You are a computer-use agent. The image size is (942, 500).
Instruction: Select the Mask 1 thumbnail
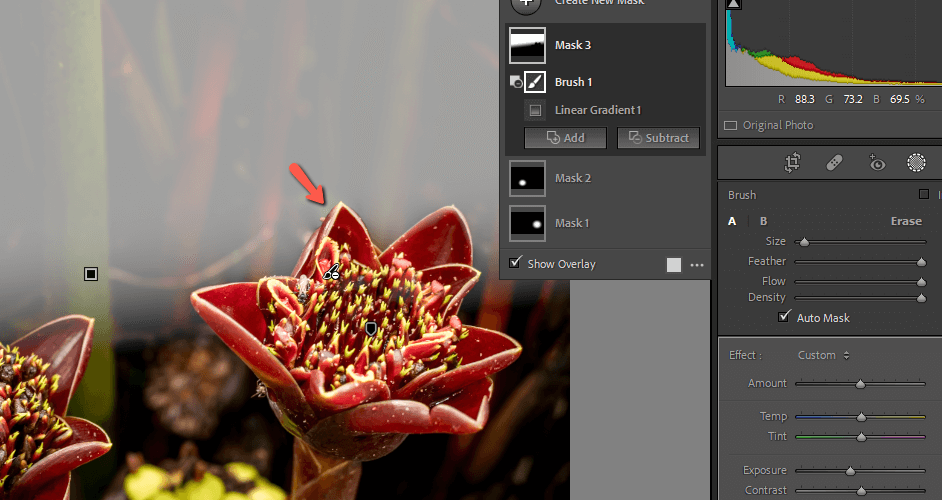click(527, 224)
